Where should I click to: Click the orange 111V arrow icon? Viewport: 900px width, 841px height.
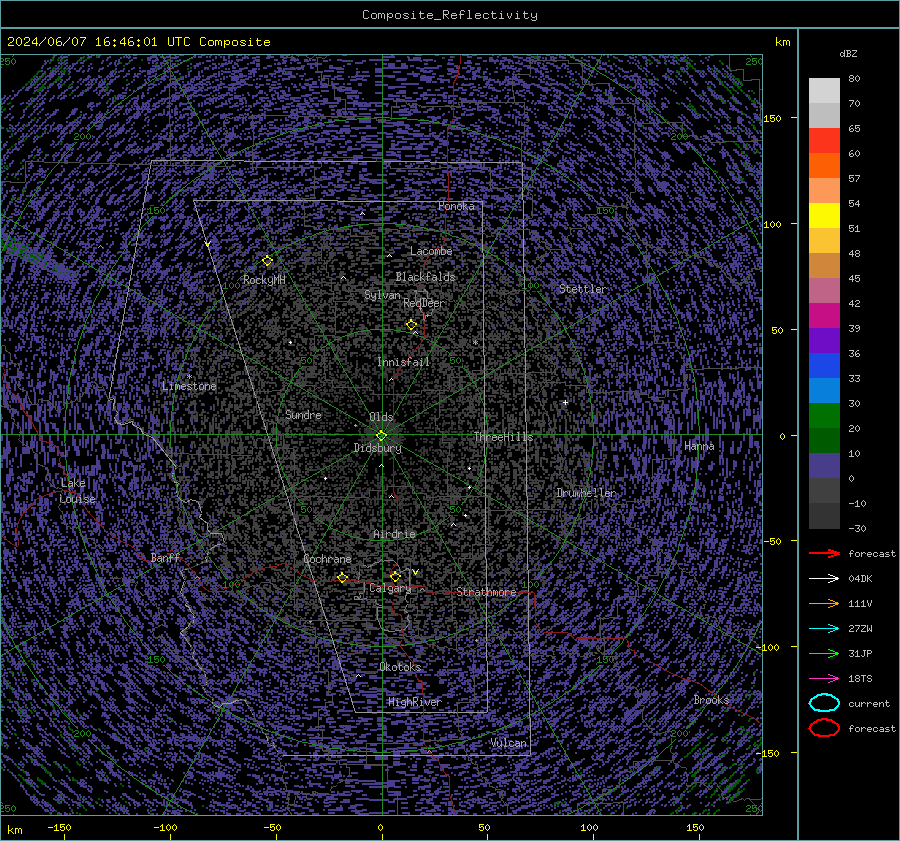click(x=824, y=603)
